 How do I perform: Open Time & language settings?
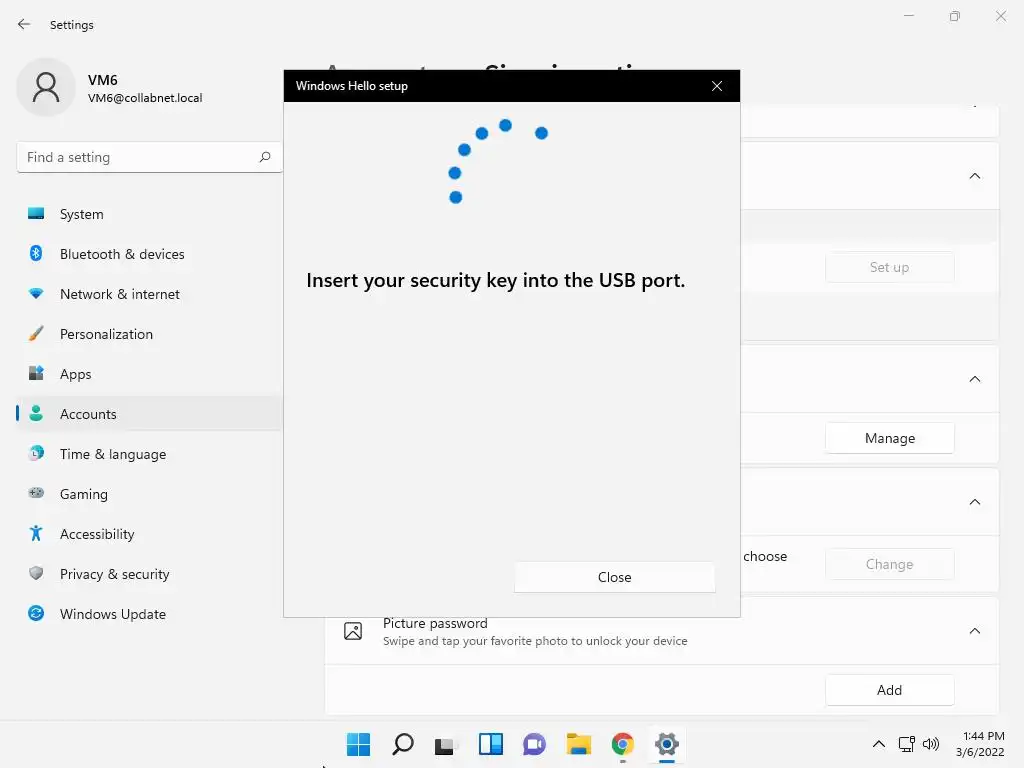150,454
